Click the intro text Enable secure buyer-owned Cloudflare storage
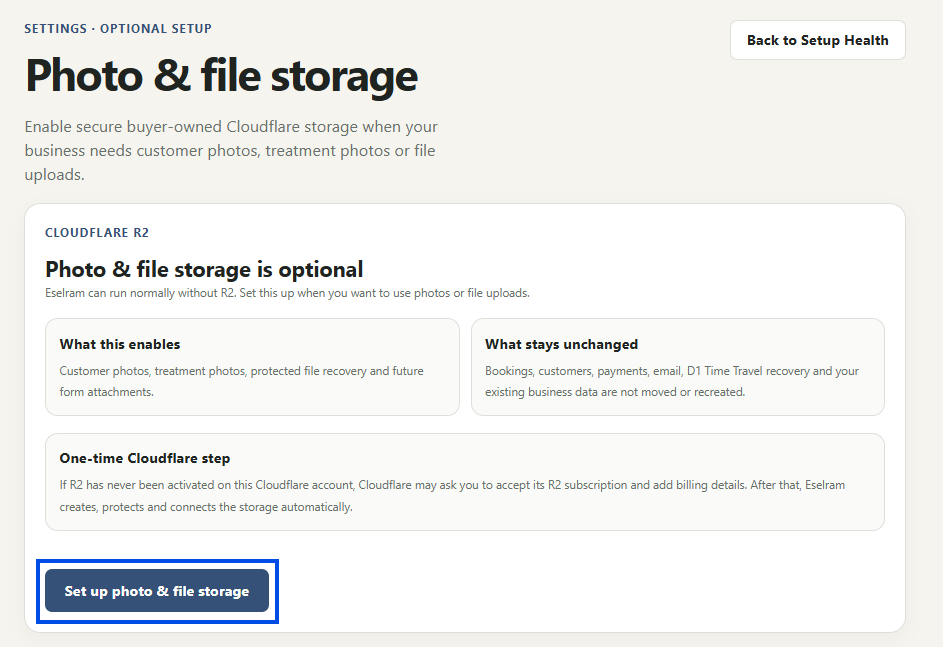Image resolution: width=943 pixels, height=647 pixels. click(x=231, y=150)
